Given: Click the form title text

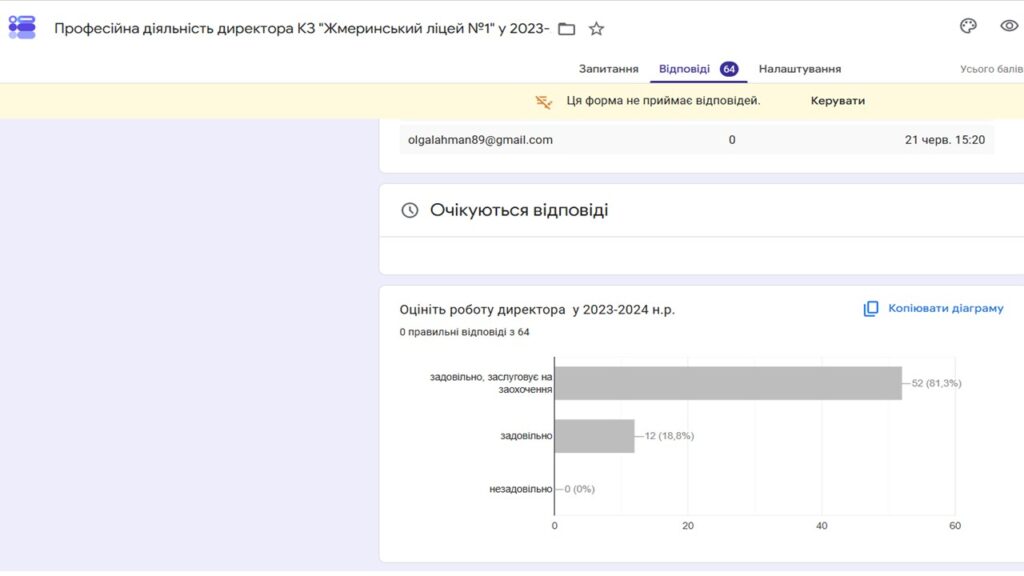Looking at the screenshot, I should coord(301,29).
